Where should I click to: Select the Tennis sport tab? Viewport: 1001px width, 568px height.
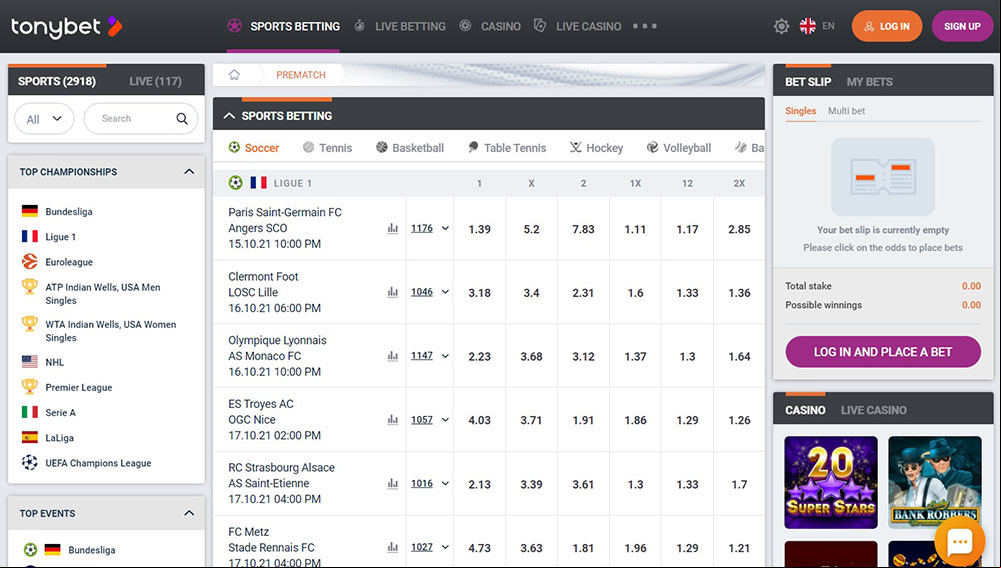tap(327, 148)
